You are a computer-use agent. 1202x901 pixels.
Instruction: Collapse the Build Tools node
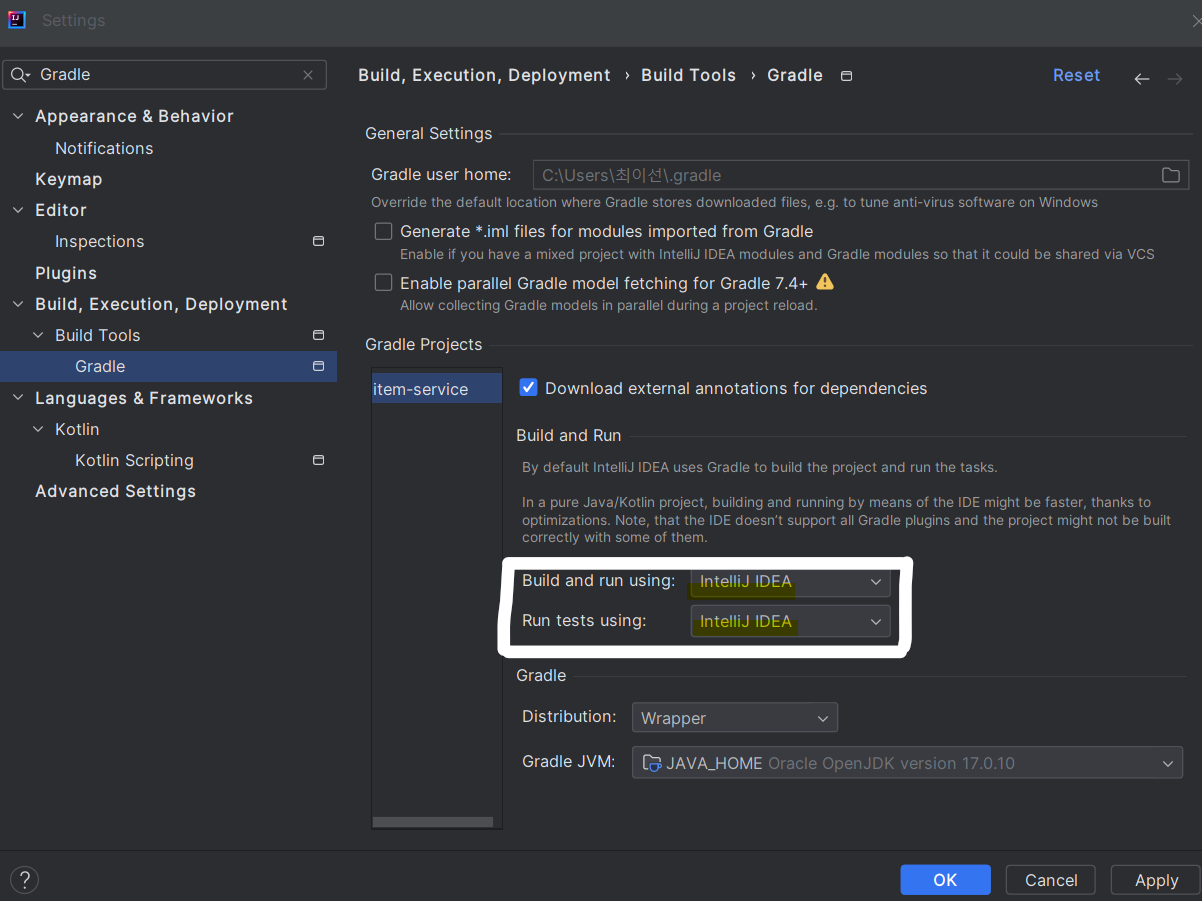click(38, 335)
